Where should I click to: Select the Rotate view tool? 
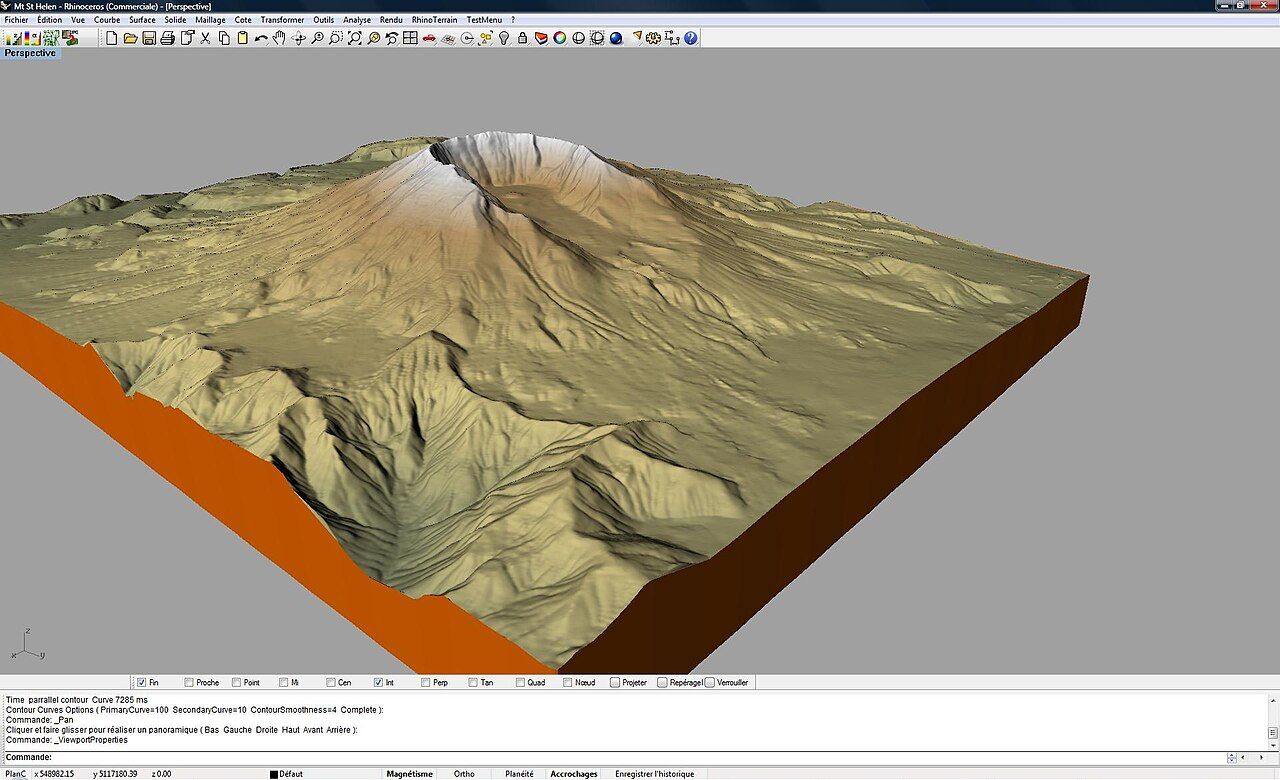298,38
